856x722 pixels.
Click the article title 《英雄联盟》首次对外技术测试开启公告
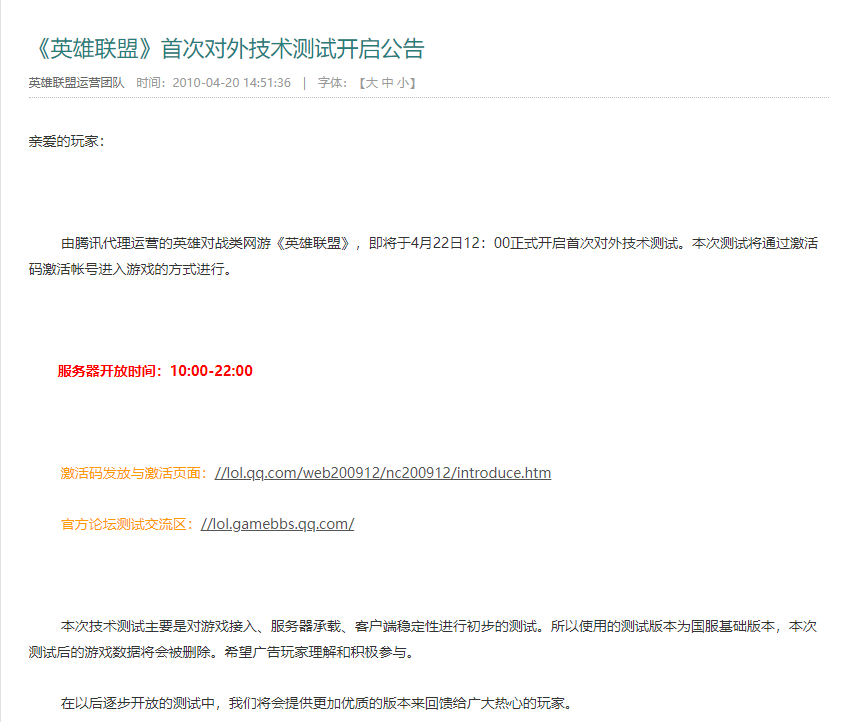pos(227,49)
